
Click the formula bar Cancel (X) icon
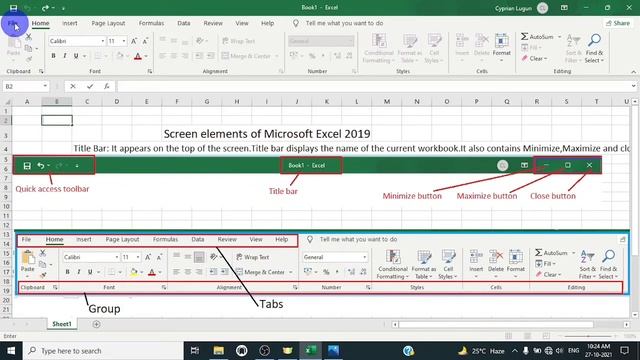tap(73, 86)
